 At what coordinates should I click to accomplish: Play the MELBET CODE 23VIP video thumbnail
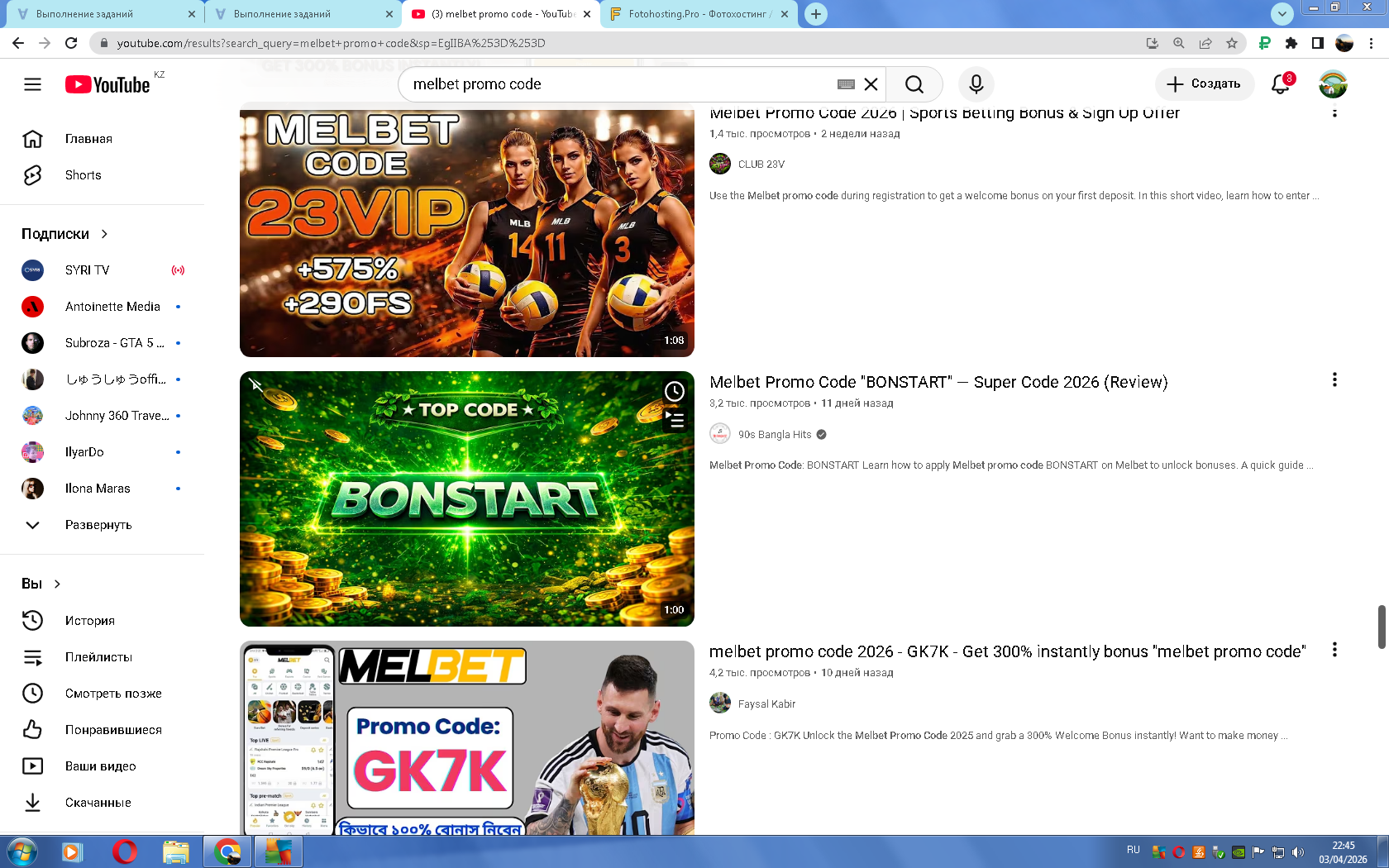click(x=467, y=233)
